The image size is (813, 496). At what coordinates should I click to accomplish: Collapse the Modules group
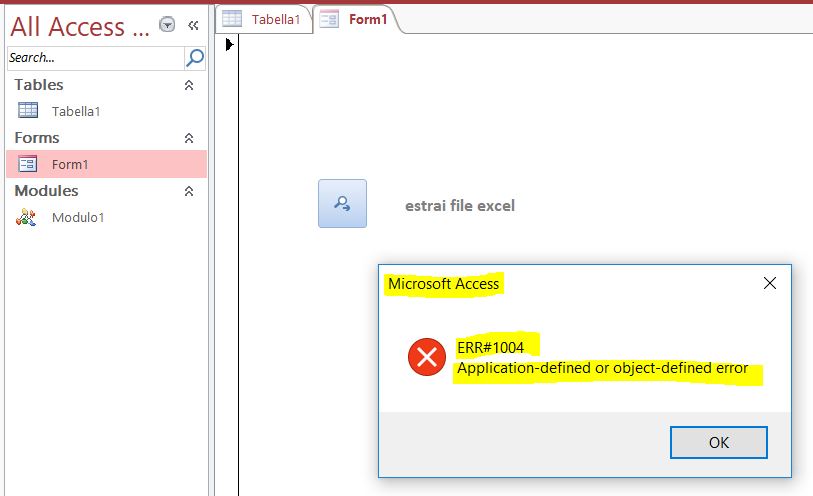click(x=189, y=191)
